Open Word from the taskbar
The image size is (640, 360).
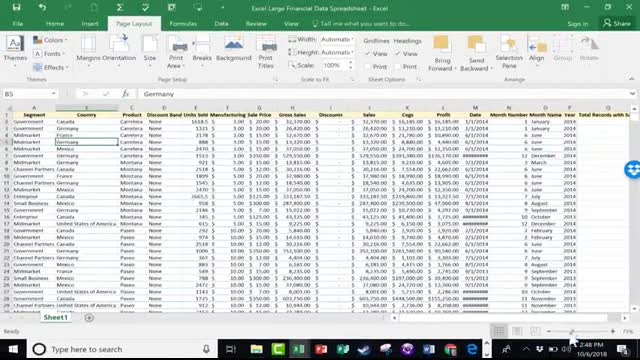[429, 349]
